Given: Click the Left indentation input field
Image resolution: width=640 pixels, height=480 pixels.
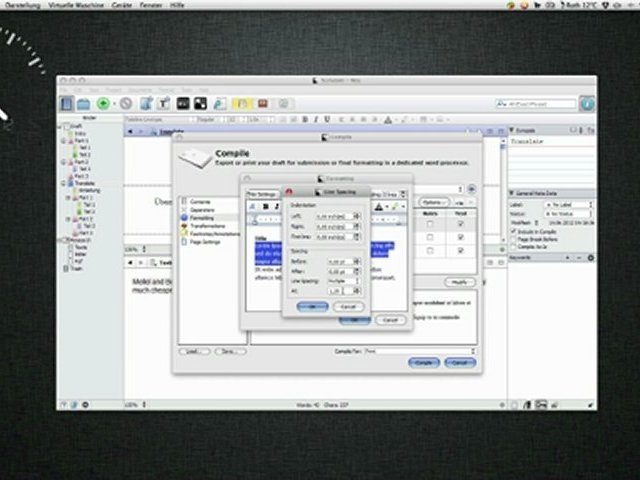Looking at the screenshot, I should pos(333,216).
